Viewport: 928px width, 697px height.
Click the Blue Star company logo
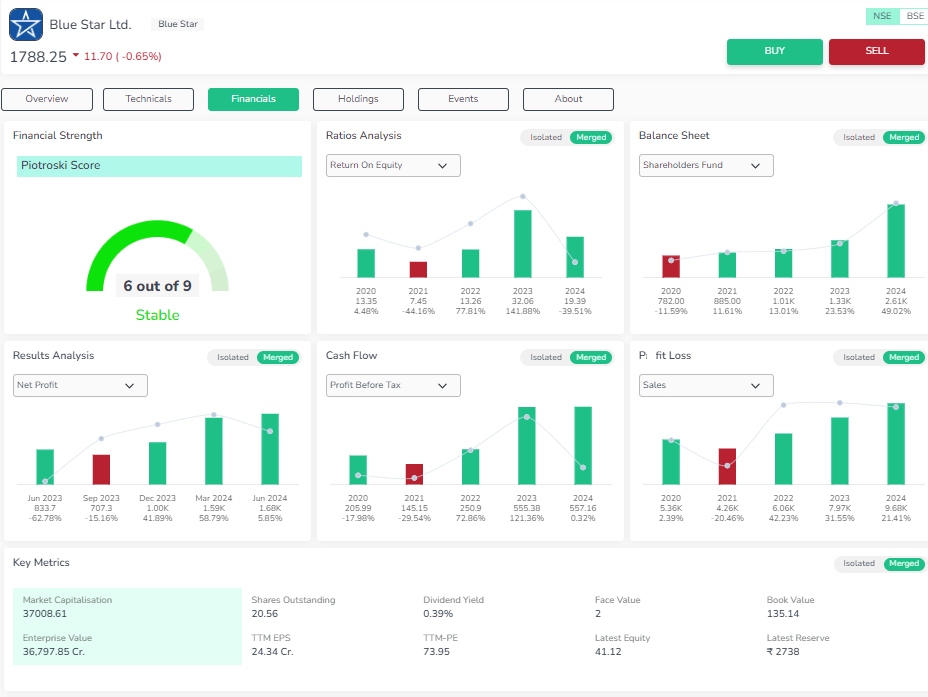(x=26, y=24)
